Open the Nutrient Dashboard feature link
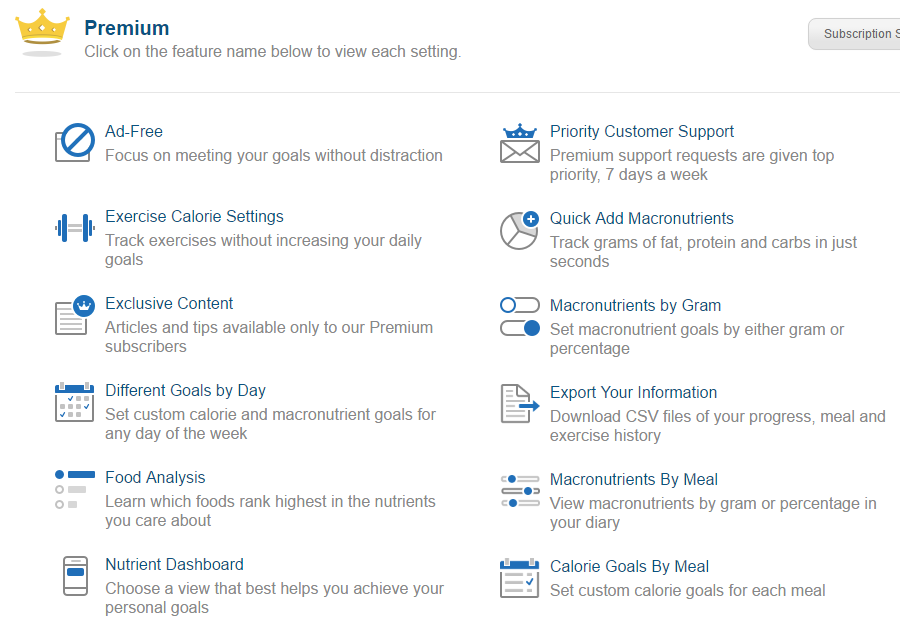900x624 pixels. (174, 564)
